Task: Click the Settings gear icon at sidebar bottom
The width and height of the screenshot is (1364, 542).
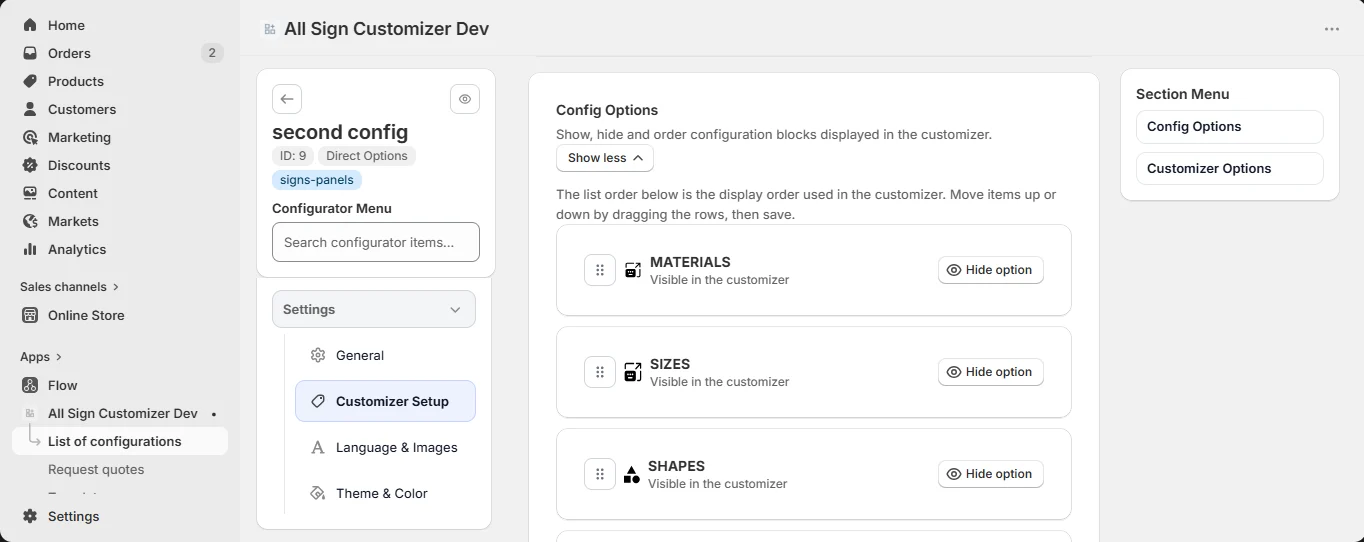Action: tap(30, 516)
